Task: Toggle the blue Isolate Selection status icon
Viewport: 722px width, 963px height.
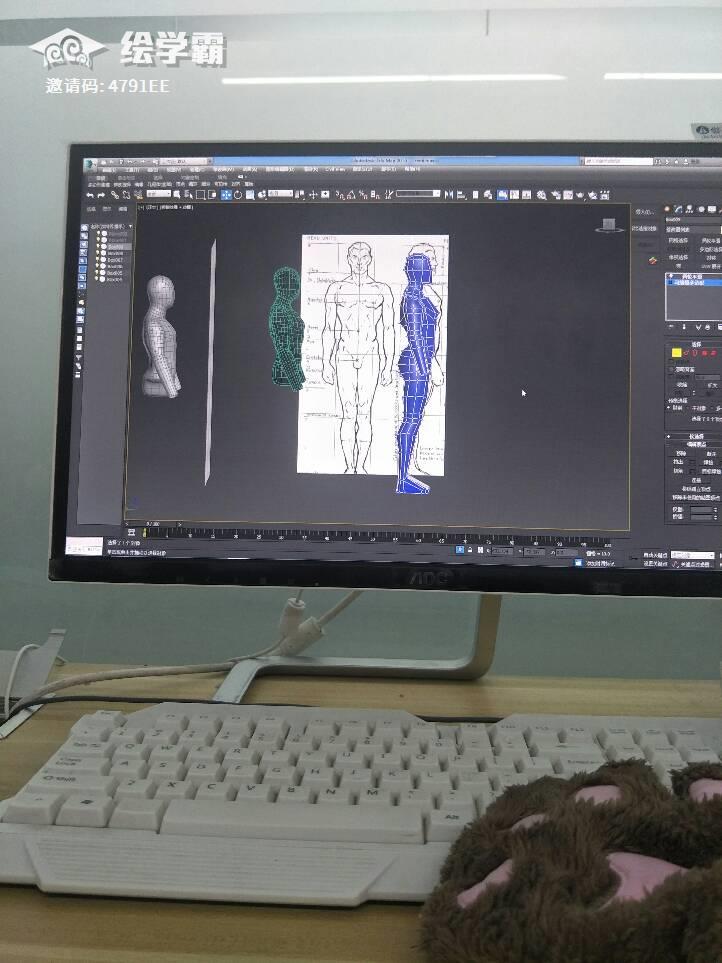Action: tap(459, 550)
